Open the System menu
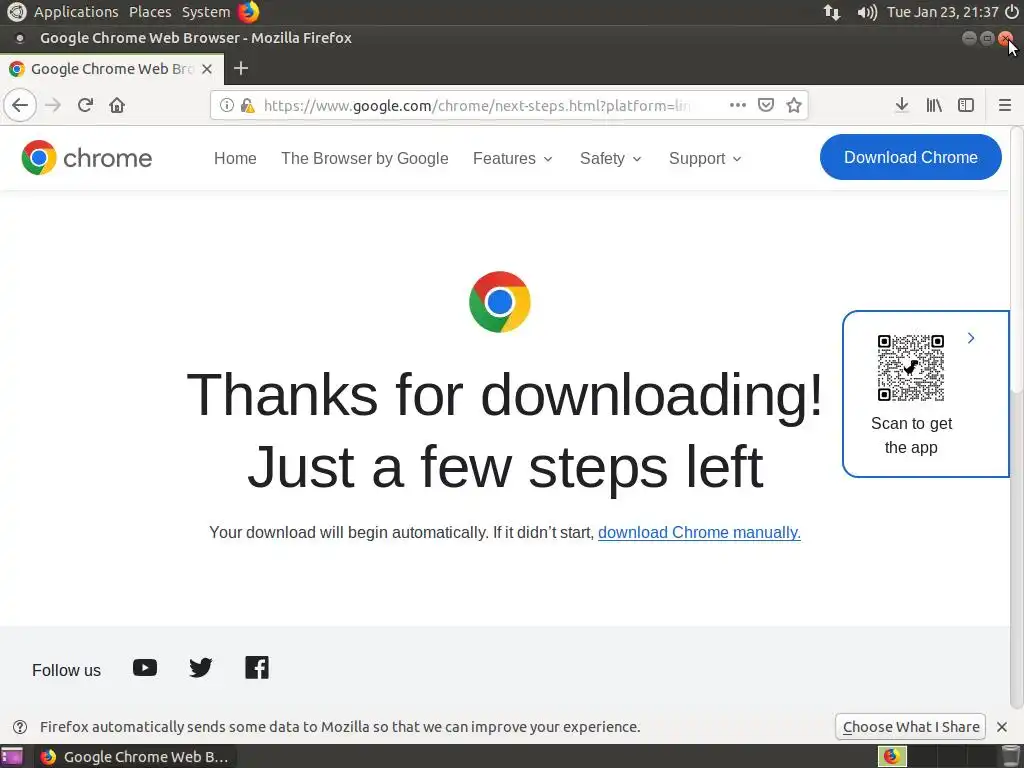Screen dimensions: 1024x768 pyautogui.click(x=206, y=12)
